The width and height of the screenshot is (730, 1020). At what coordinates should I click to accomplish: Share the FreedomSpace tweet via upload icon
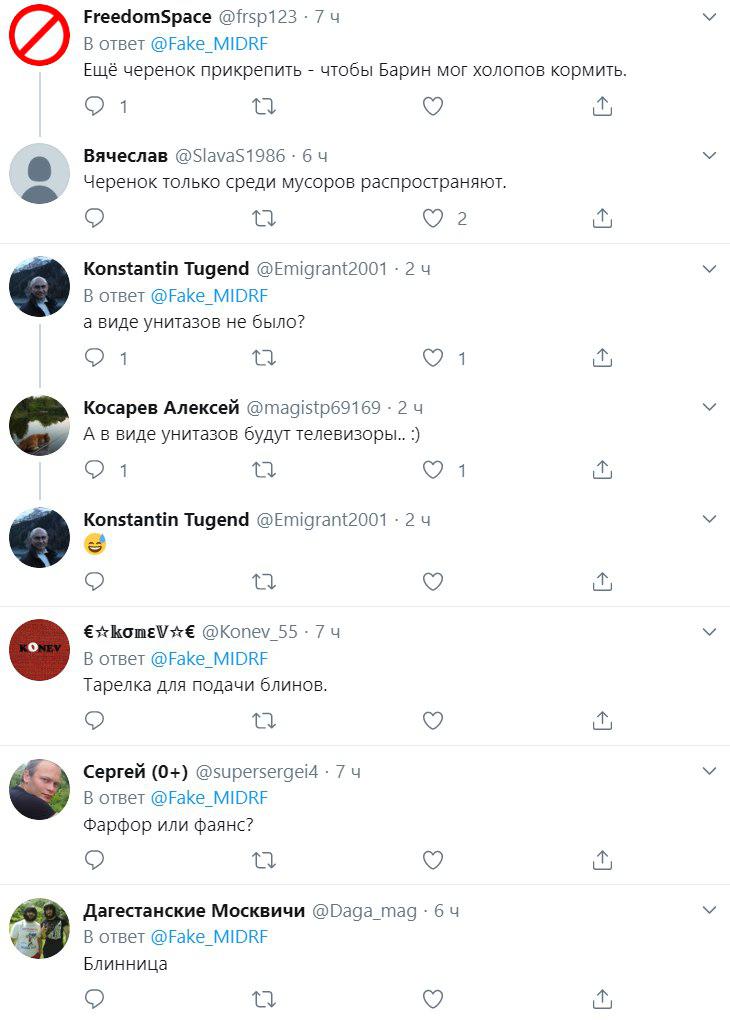(x=602, y=106)
